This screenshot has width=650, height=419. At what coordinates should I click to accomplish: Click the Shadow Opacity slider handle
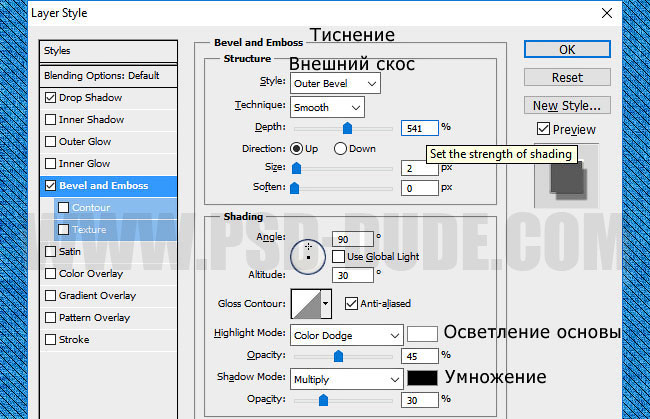coord(323,400)
